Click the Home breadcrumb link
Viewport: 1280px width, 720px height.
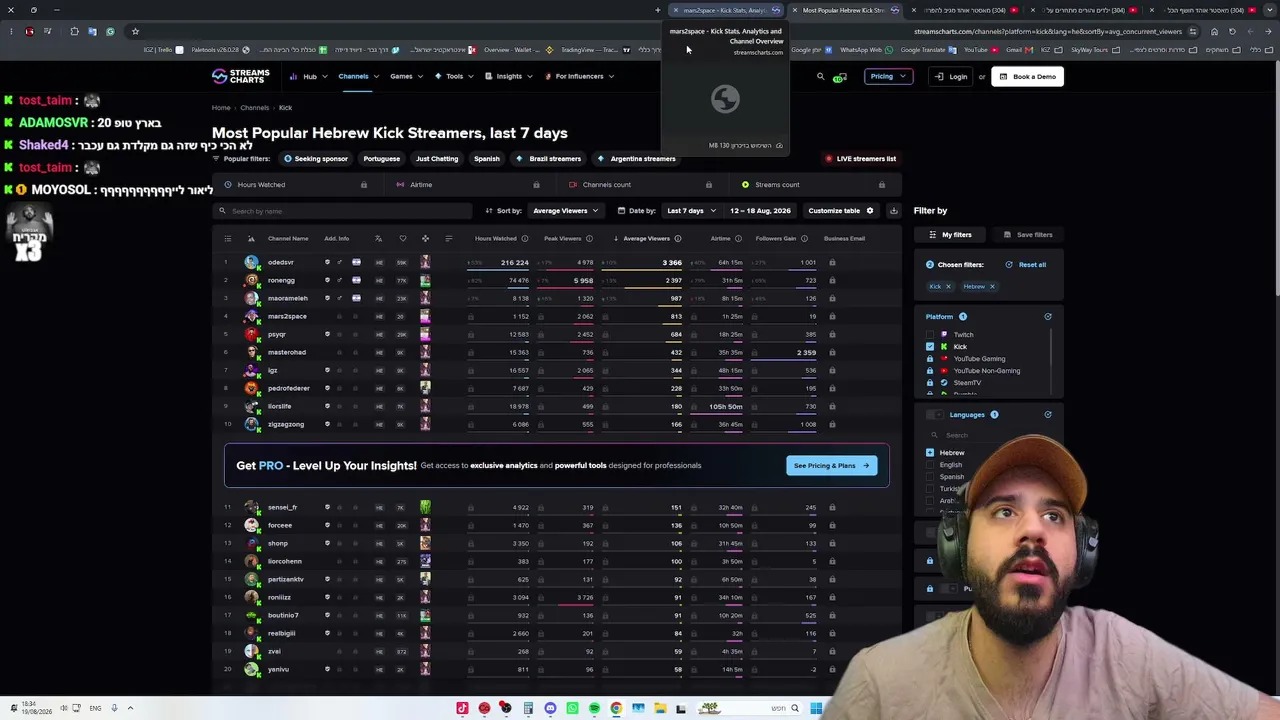click(221, 108)
